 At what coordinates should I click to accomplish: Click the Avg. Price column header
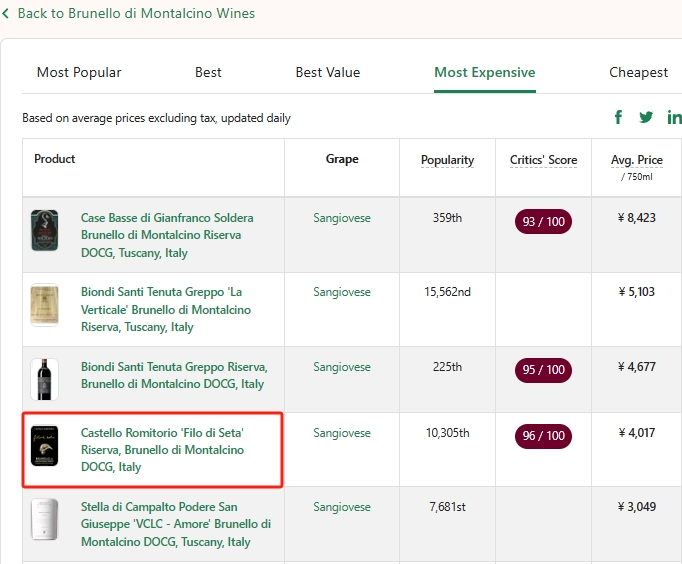[x=636, y=160]
